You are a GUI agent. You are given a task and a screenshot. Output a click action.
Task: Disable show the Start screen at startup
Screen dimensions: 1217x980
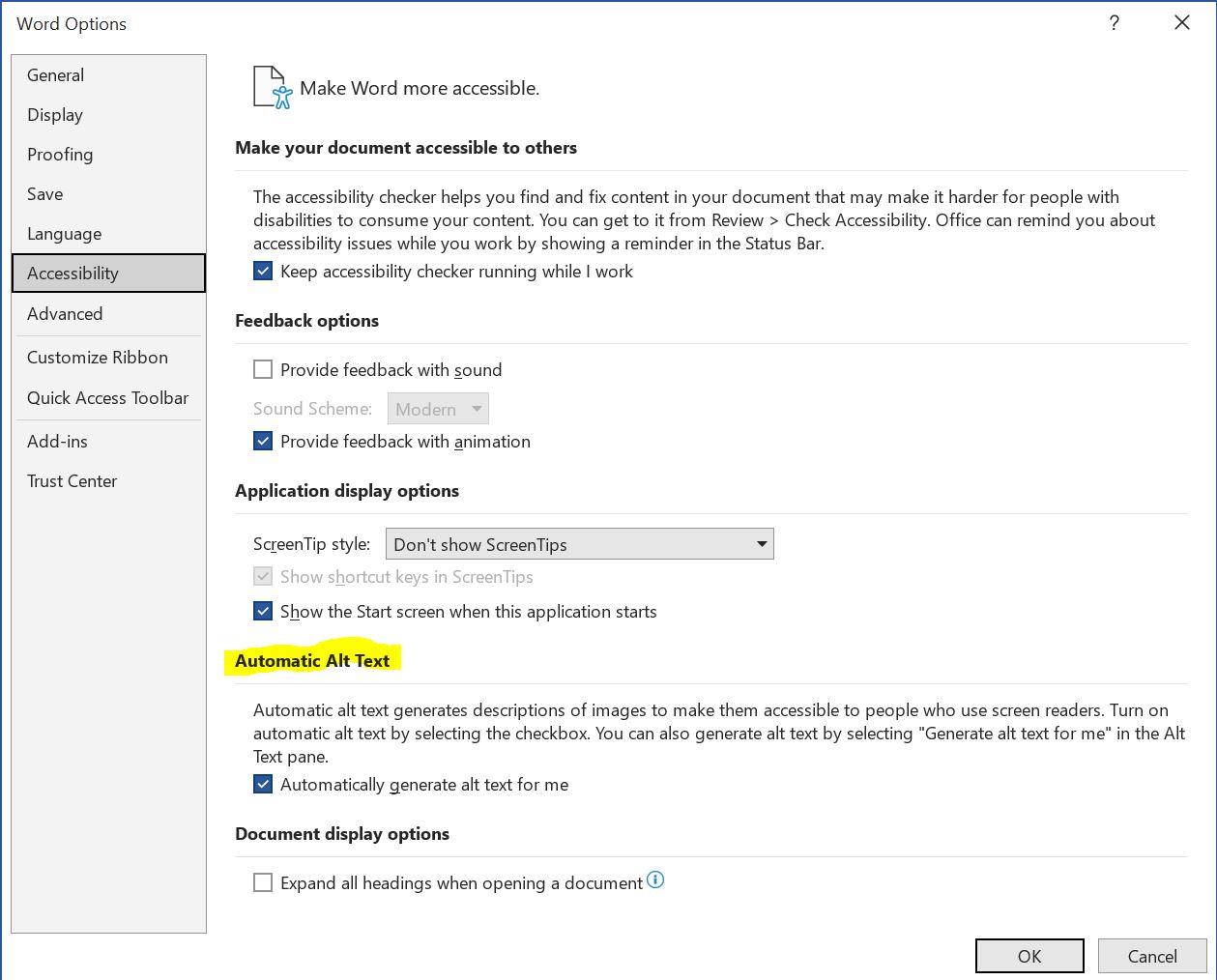(263, 611)
